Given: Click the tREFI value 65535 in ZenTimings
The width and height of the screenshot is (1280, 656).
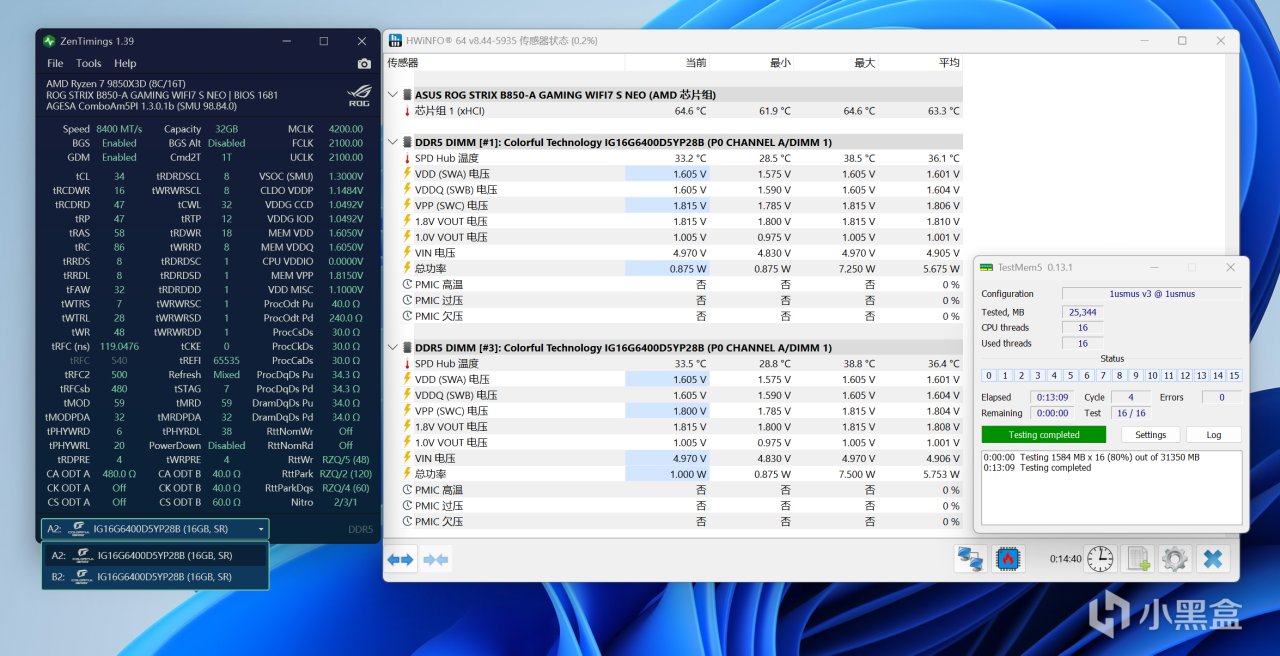Looking at the screenshot, I should (226, 360).
